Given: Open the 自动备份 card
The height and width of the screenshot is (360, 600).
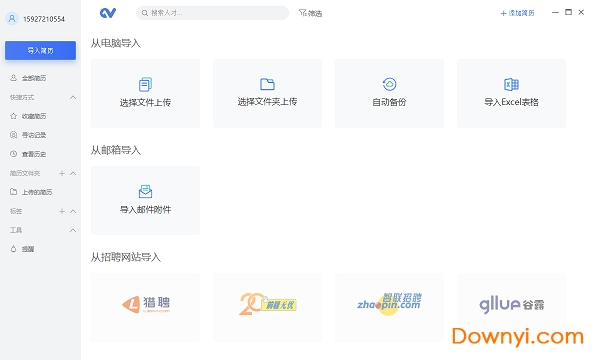Looking at the screenshot, I should [390, 93].
